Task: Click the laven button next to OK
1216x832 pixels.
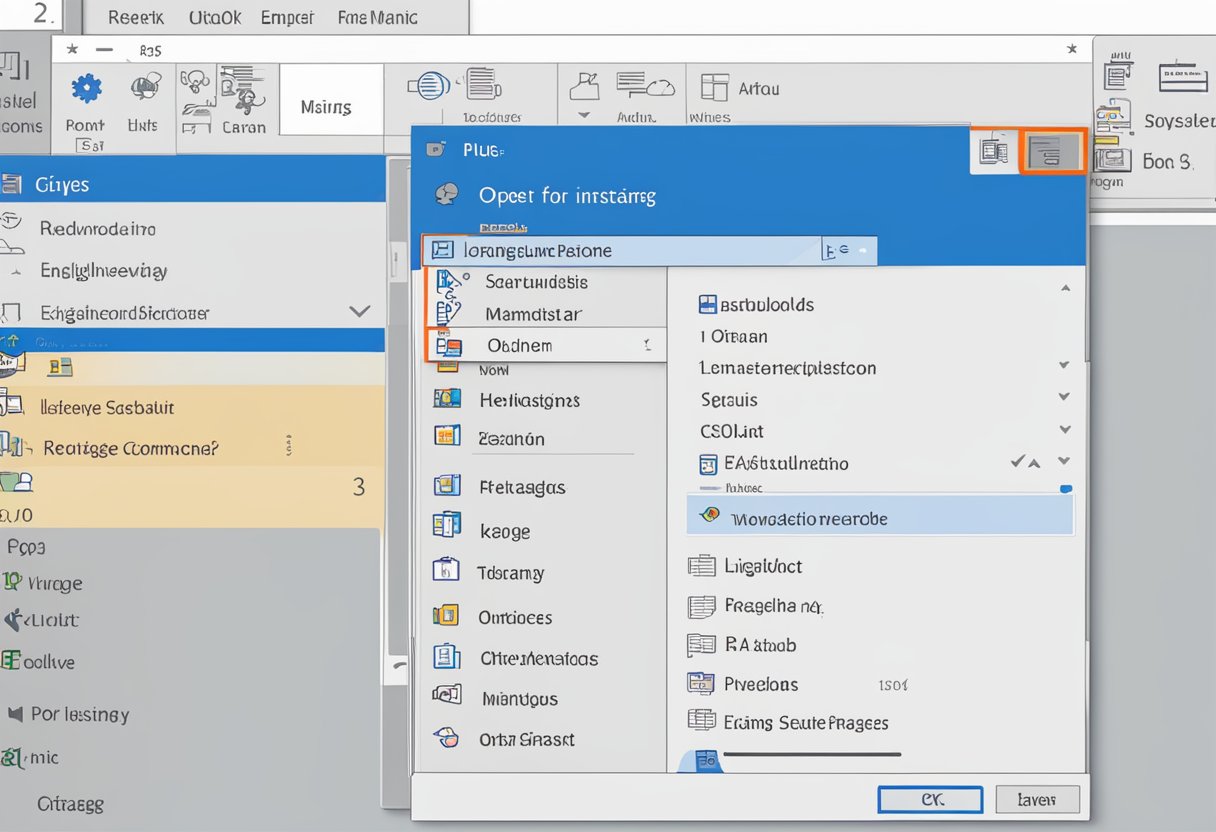Action: click(1037, 799)
